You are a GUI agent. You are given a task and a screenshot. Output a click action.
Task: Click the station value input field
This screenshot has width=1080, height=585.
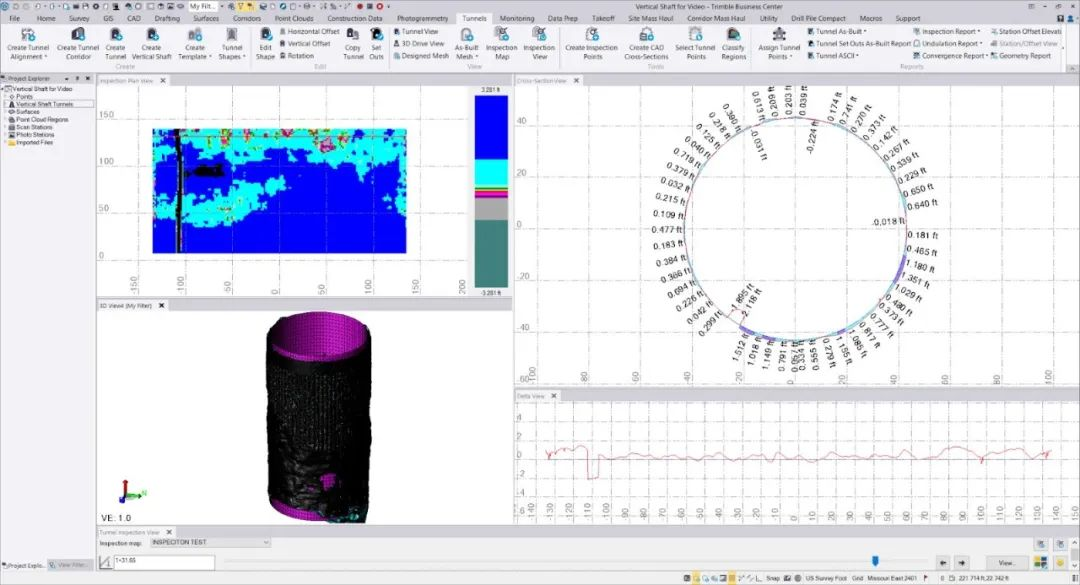164,562
